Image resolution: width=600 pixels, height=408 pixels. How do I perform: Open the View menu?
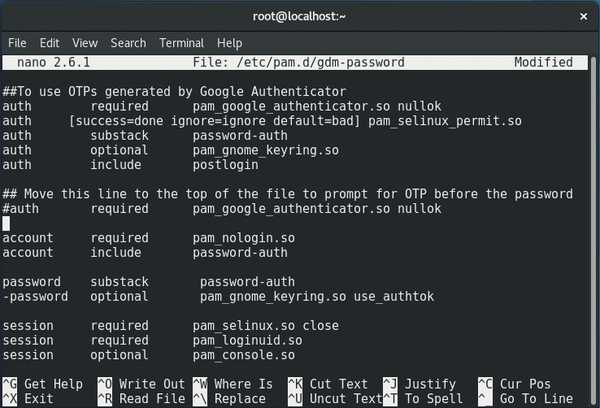click(85, 43)
